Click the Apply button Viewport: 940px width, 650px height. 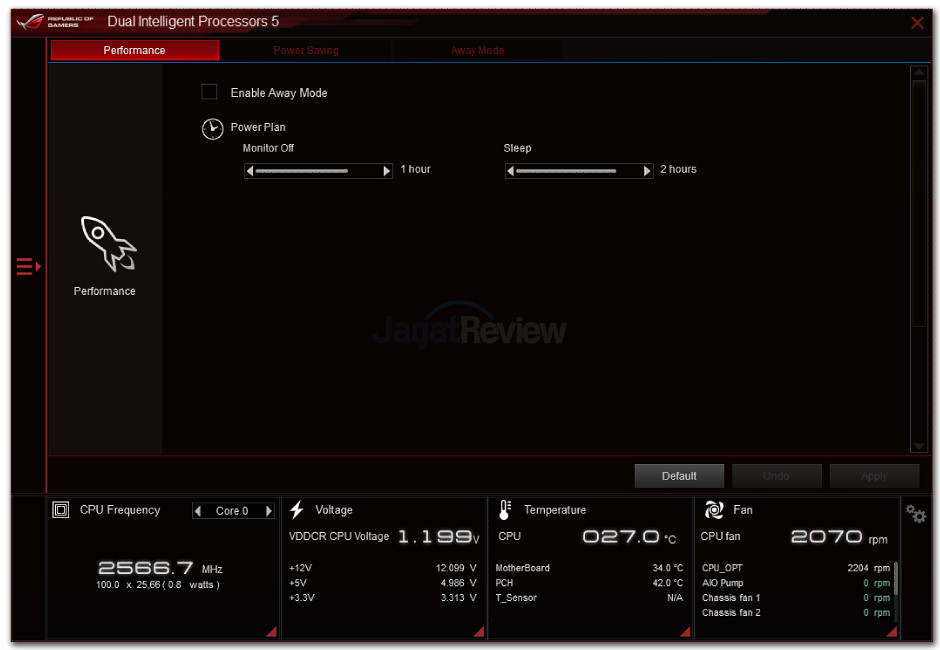[873, 476]
